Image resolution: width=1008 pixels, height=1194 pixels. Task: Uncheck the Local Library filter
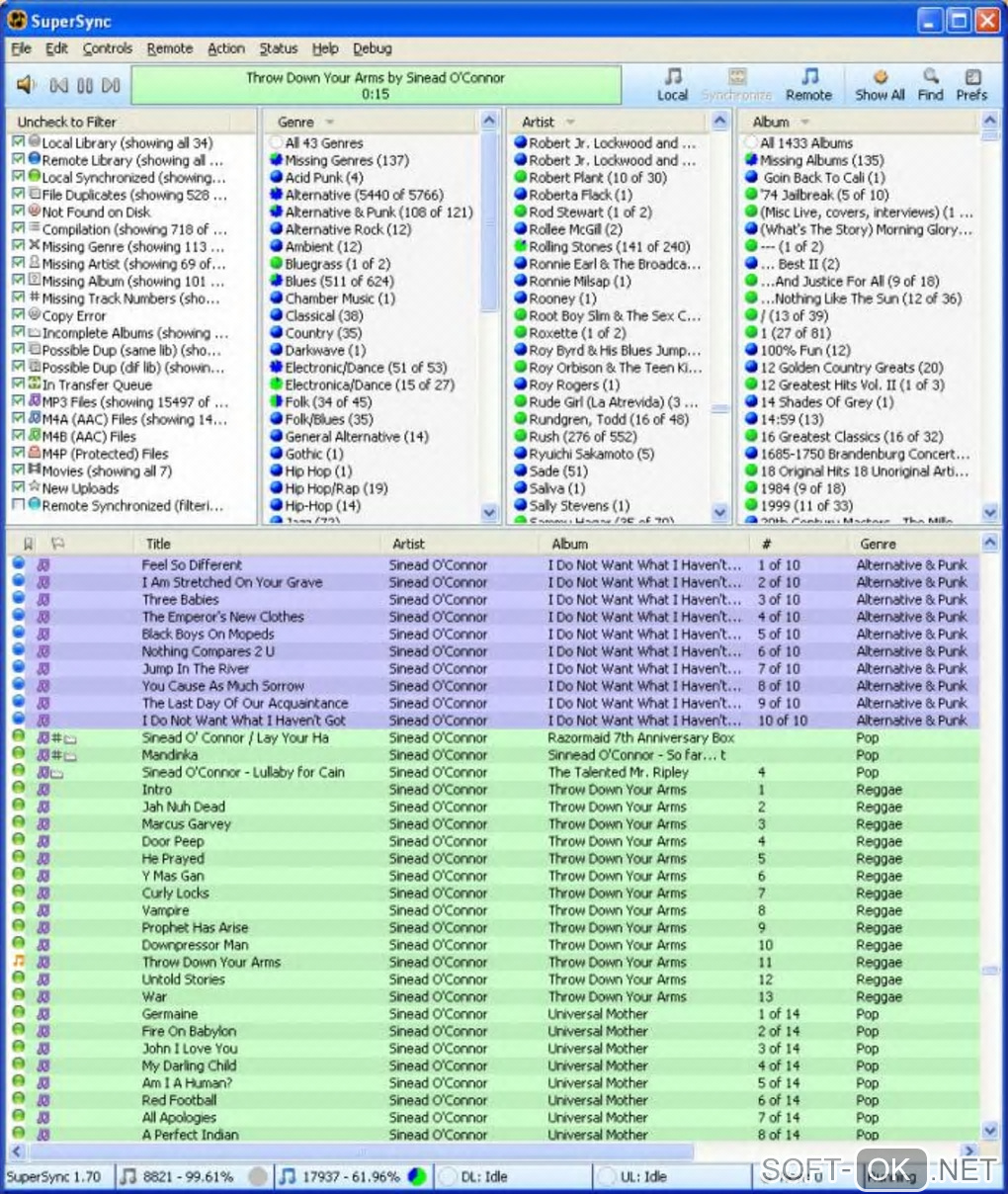pyautogui.click(x=18, y=142)
